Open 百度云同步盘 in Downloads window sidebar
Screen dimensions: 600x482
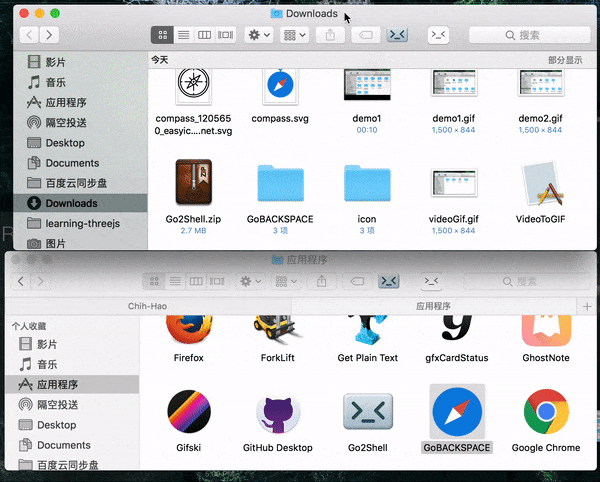80,183
